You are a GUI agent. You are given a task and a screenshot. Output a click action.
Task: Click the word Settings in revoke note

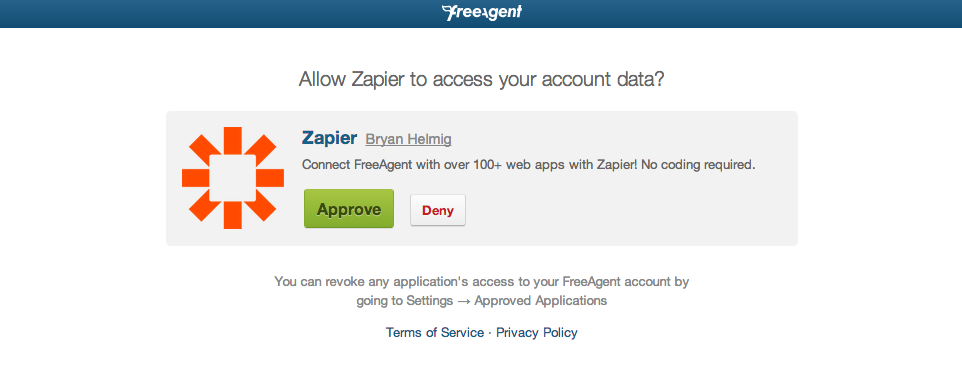pos(429,301)
